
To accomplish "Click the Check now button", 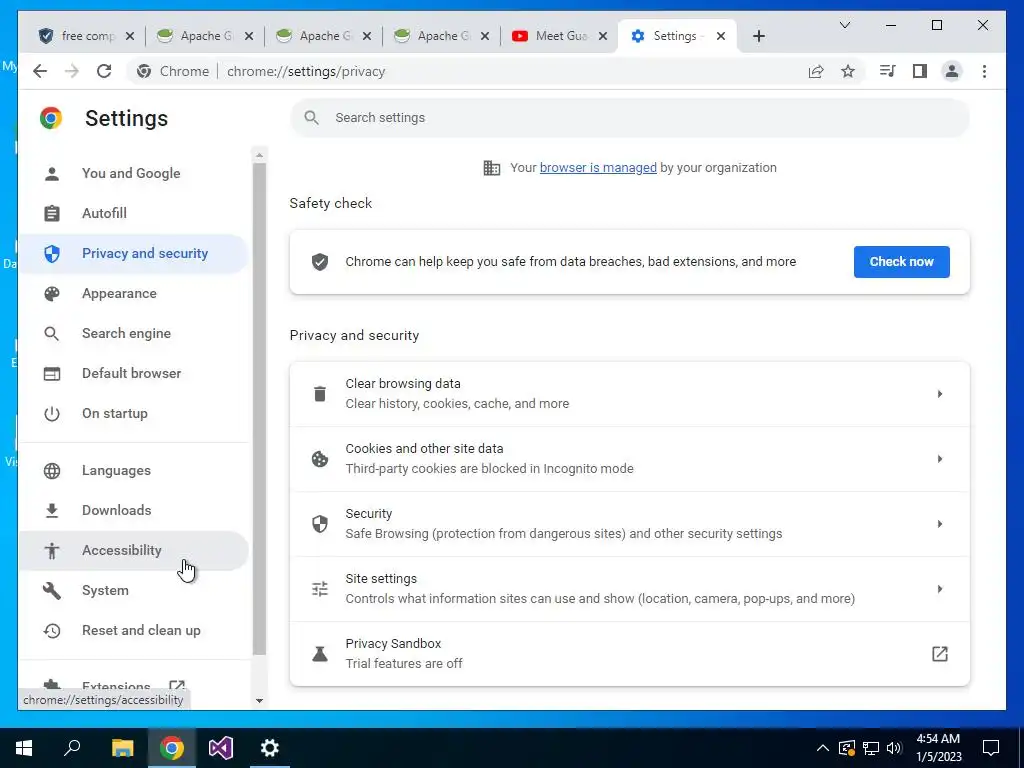I will pos(901,261).
